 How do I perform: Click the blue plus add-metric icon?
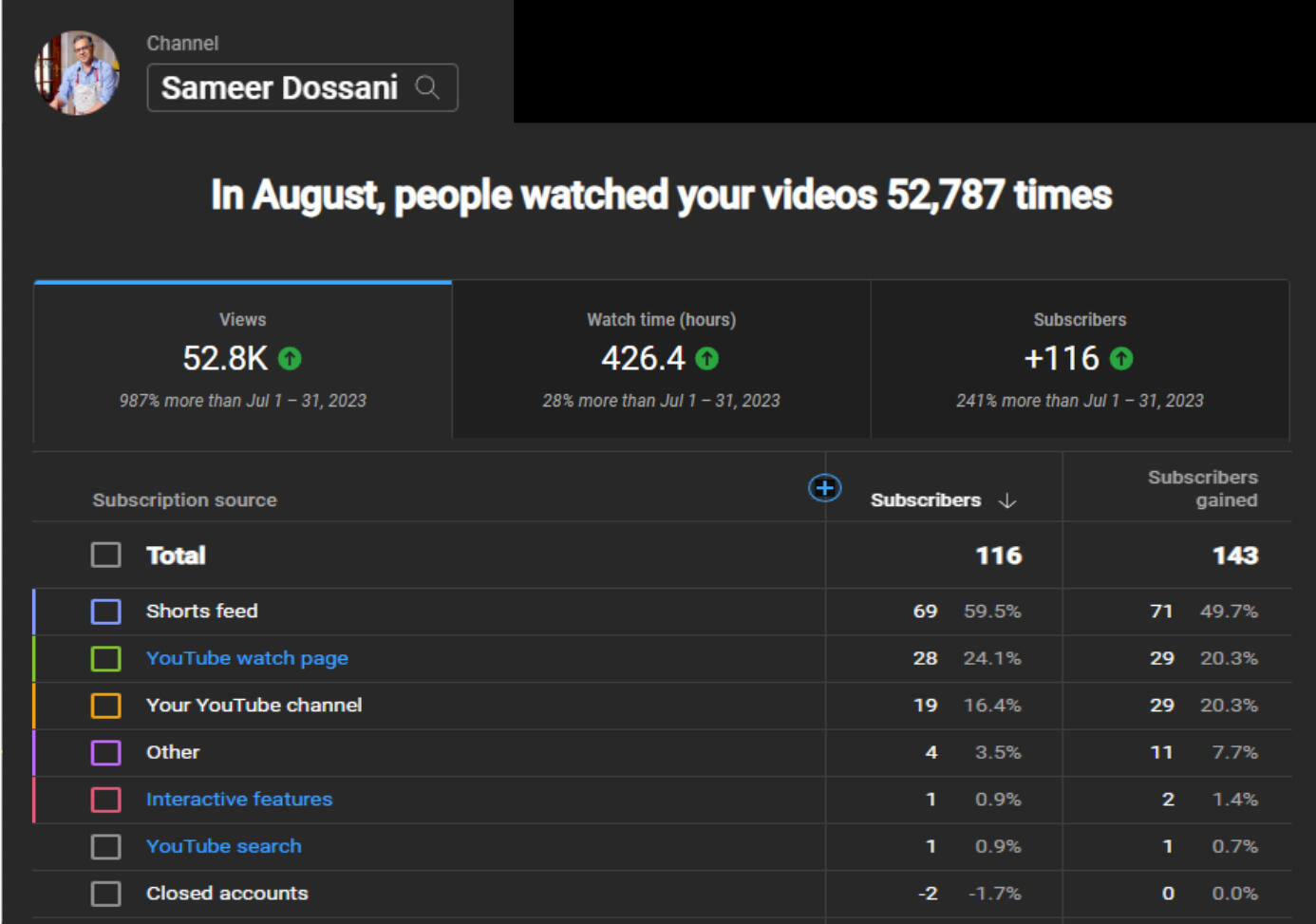pyautogui.click(x=824, y=488)
